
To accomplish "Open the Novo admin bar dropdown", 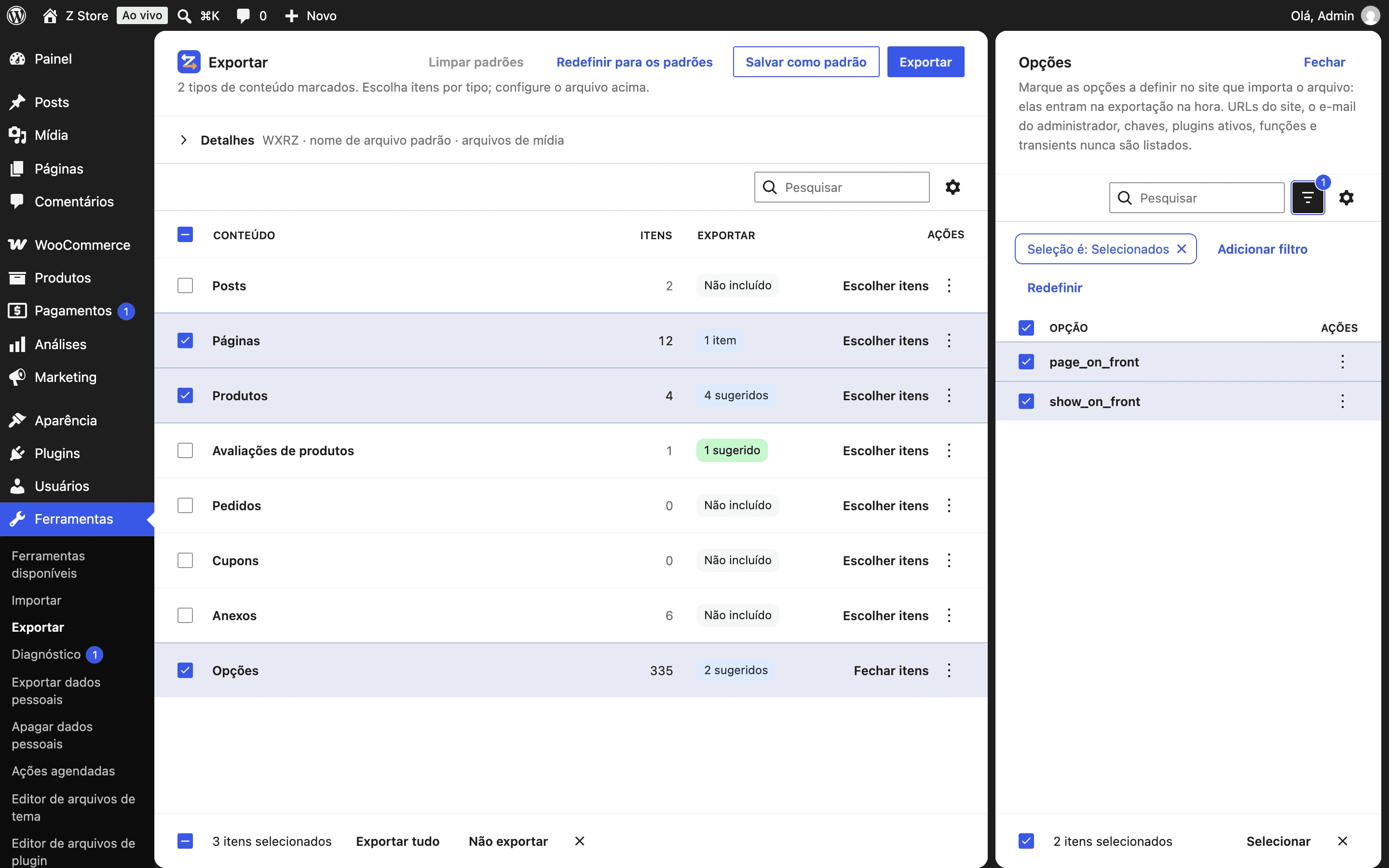I will tap(311, 15).
